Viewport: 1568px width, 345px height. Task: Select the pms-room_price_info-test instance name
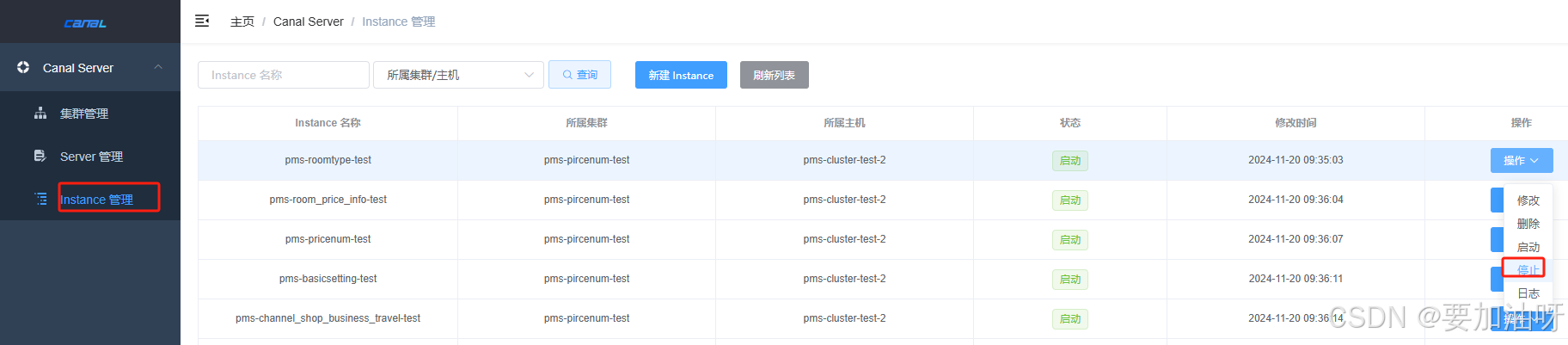(x=328, y=200)
